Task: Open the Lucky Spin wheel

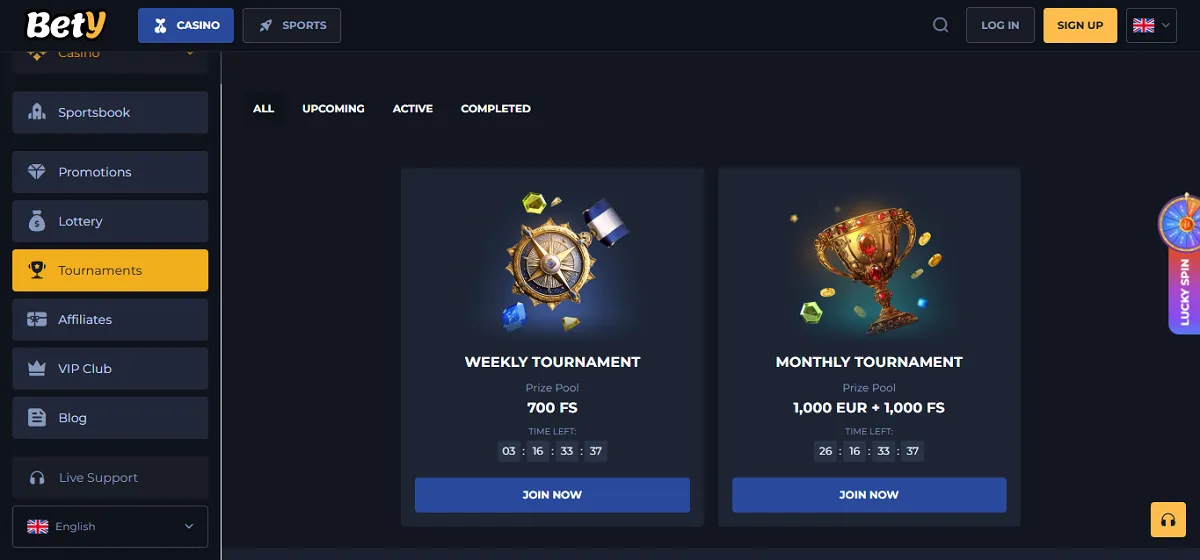Action: tap(1182, 264)
